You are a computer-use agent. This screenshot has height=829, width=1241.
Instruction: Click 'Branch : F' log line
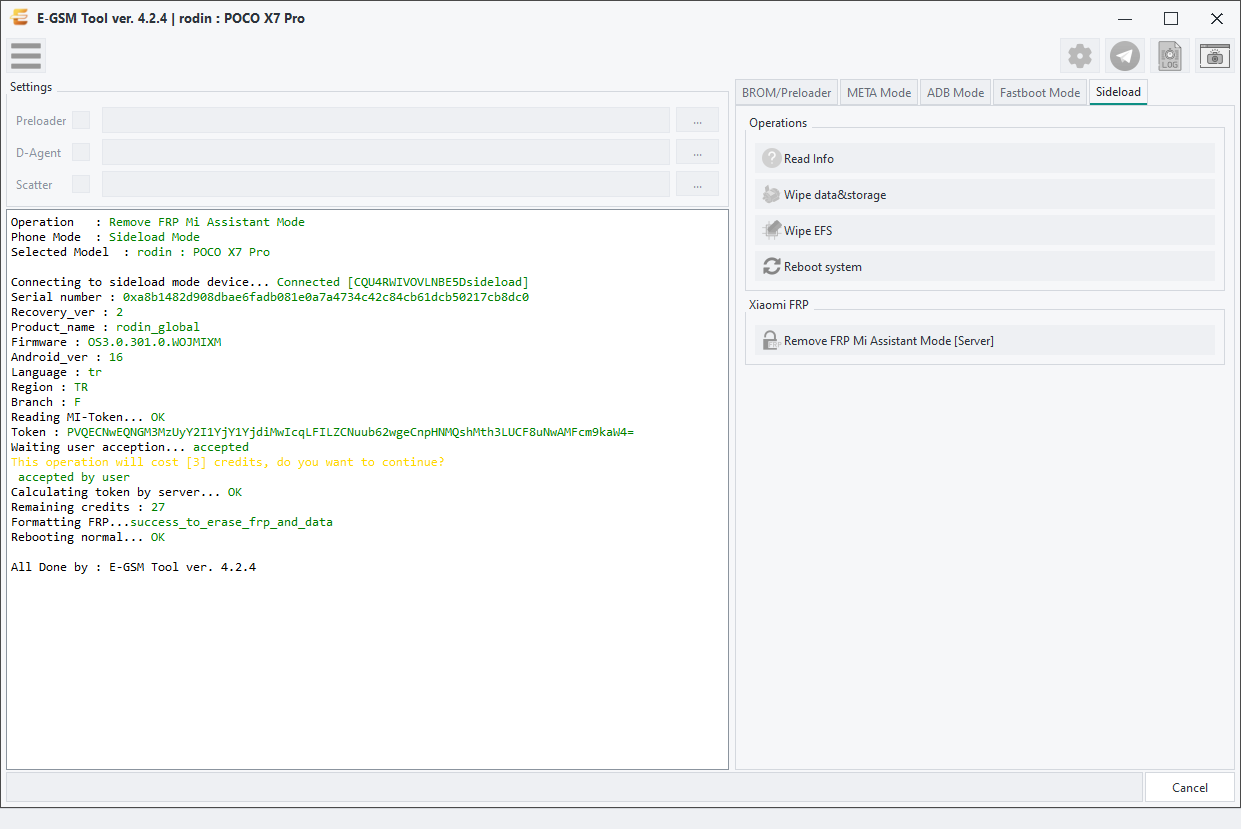46,402
